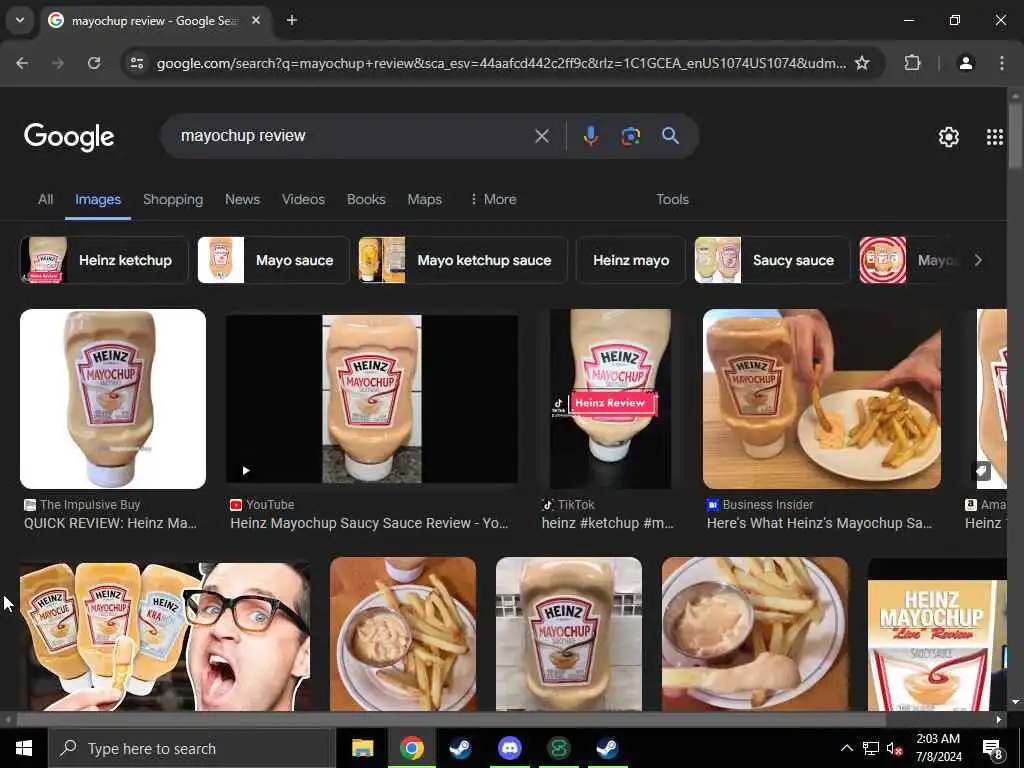This screenshot has height=768, width=1024.
Task: Click the forward navigation arrow
Action: (58, 63)
